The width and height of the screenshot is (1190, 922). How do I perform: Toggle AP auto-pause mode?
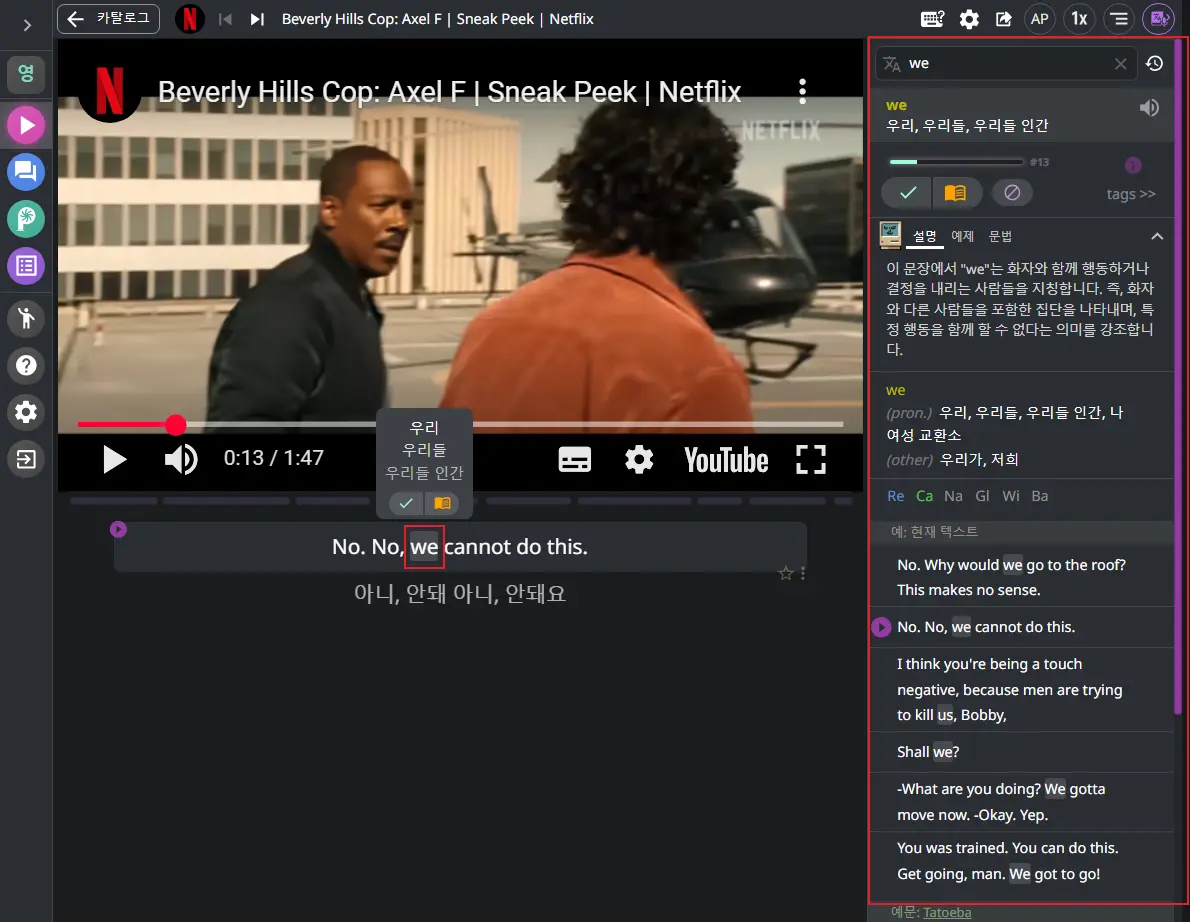pyautogui.click(x=1040, y=19)
